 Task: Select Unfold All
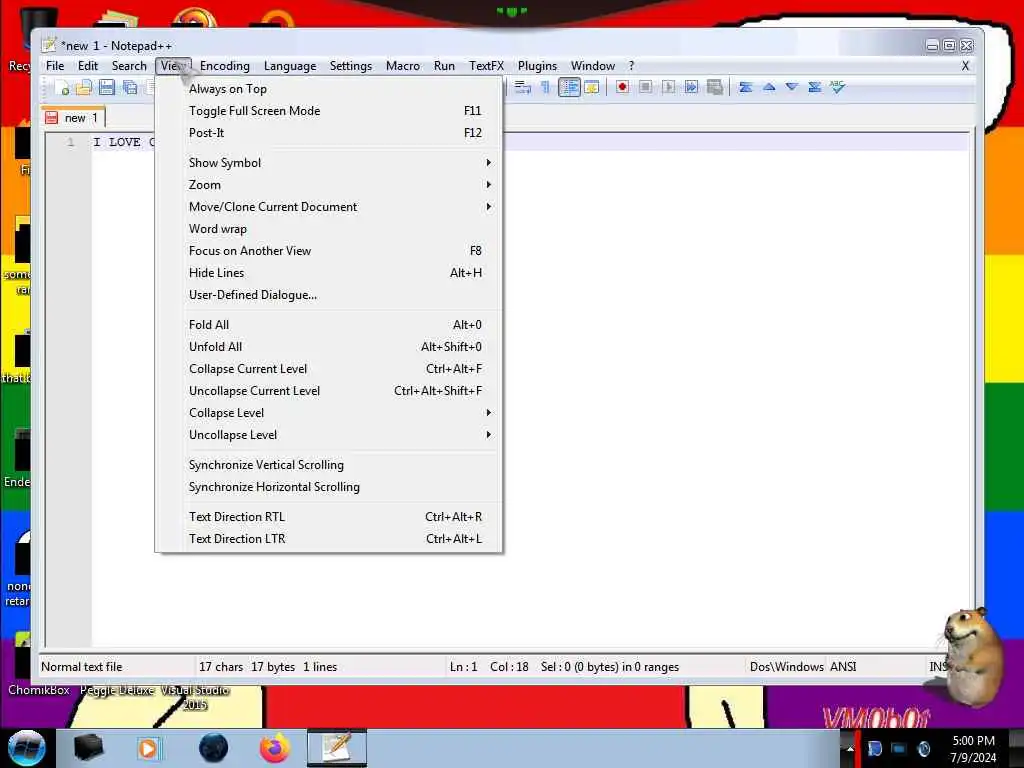point(329,347)
